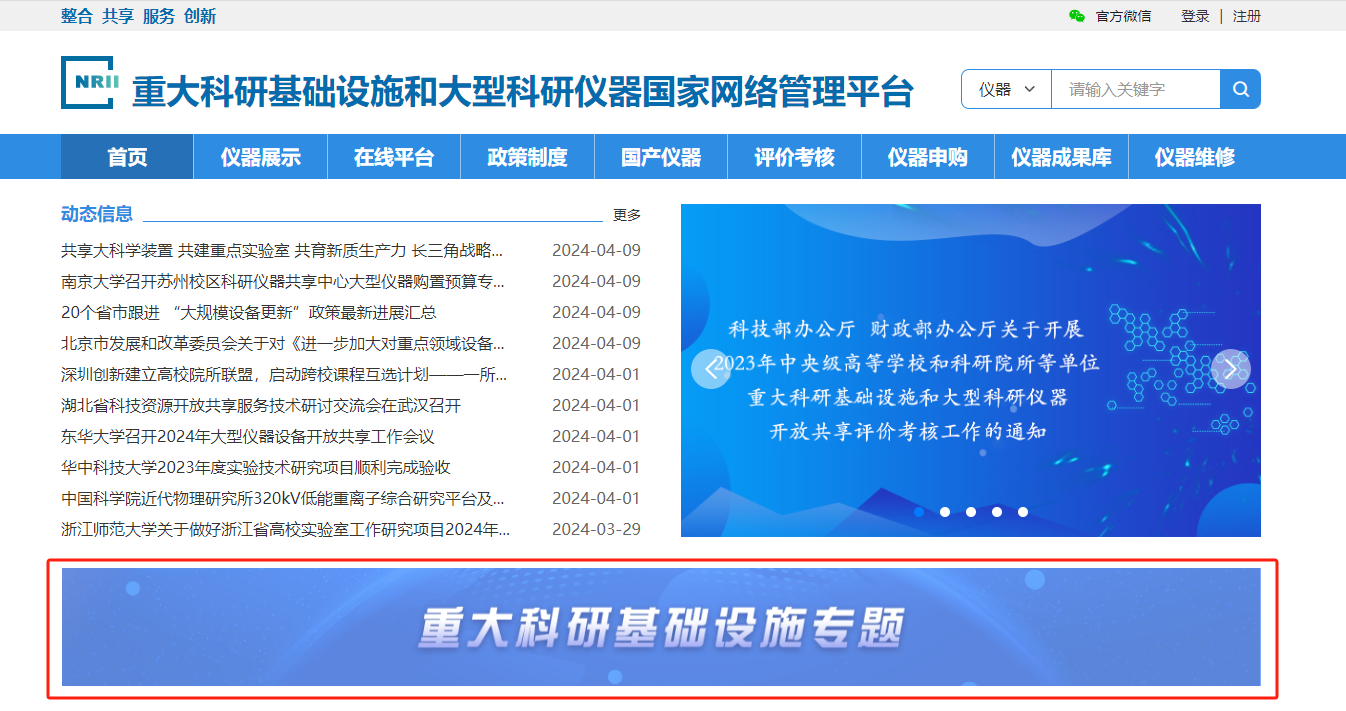The image size is (1346, 711).
Task: Go to next carousel slide arrow
Action: click(1231, 369)
